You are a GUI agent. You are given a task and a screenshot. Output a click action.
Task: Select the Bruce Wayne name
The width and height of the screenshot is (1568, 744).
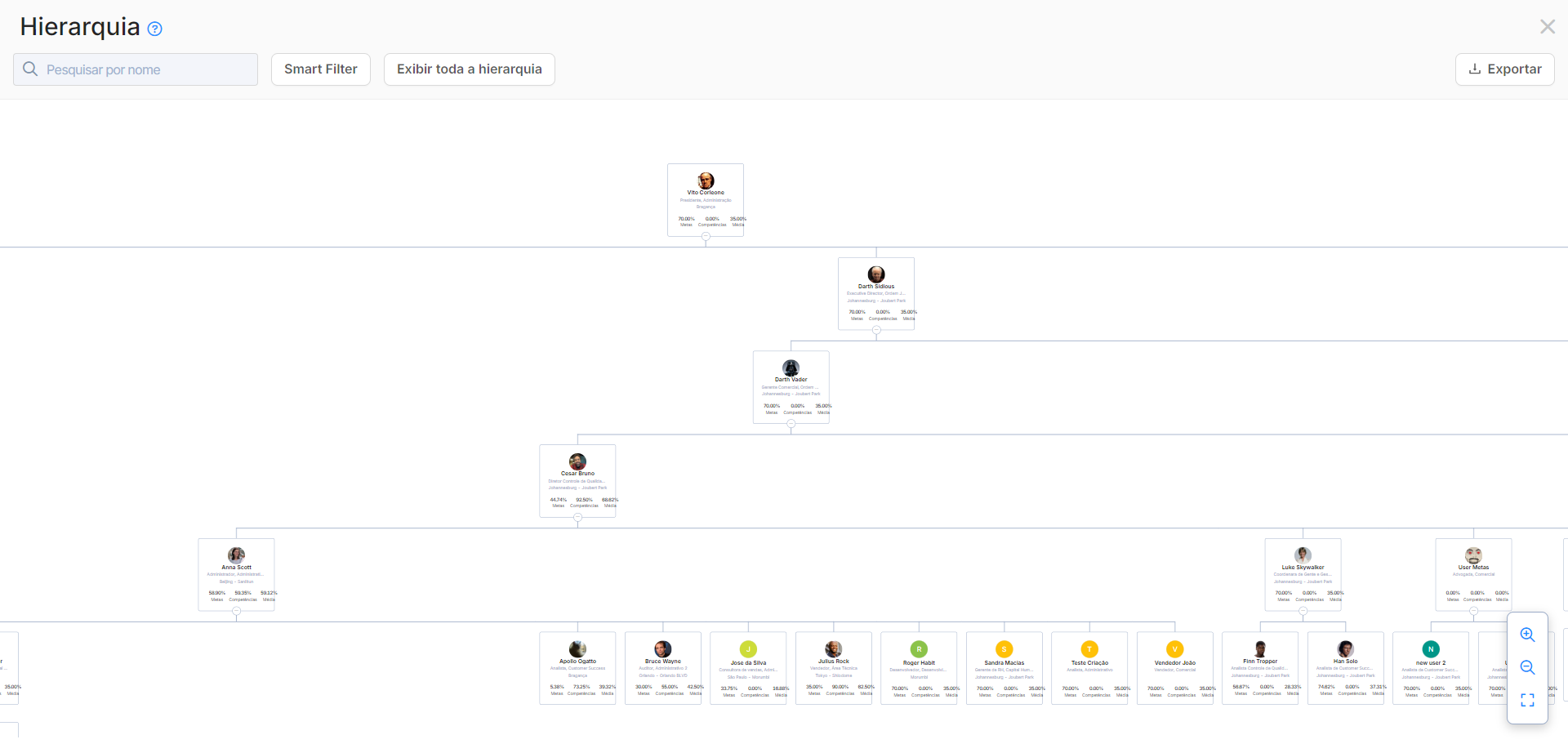tap(663, 662)
